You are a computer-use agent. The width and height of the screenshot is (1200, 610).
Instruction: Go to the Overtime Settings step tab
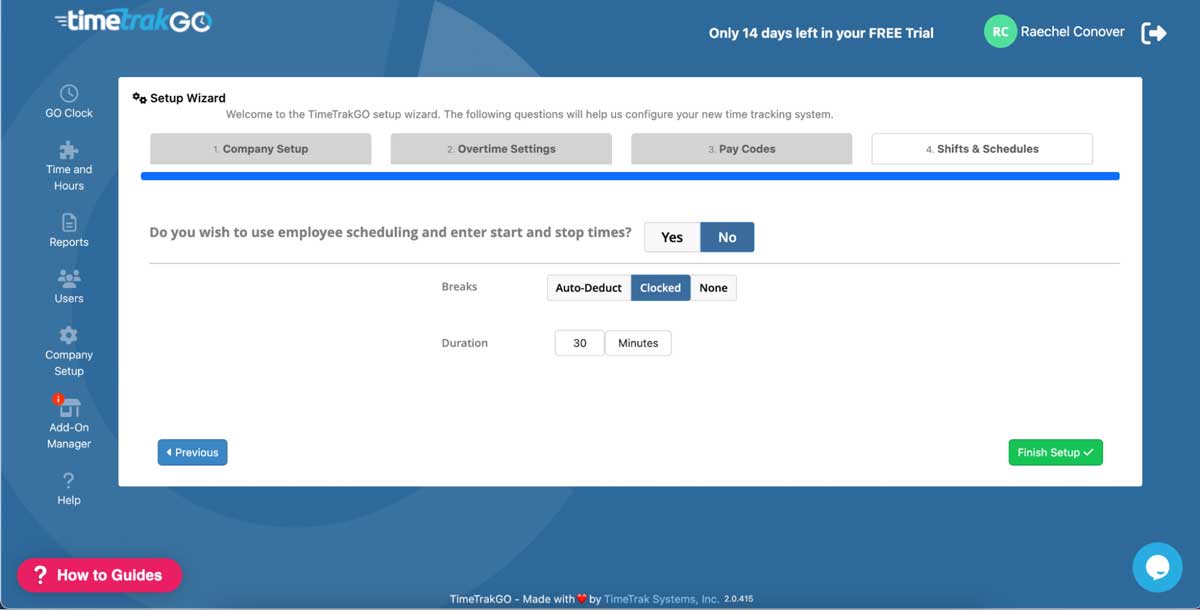(501, 149)
